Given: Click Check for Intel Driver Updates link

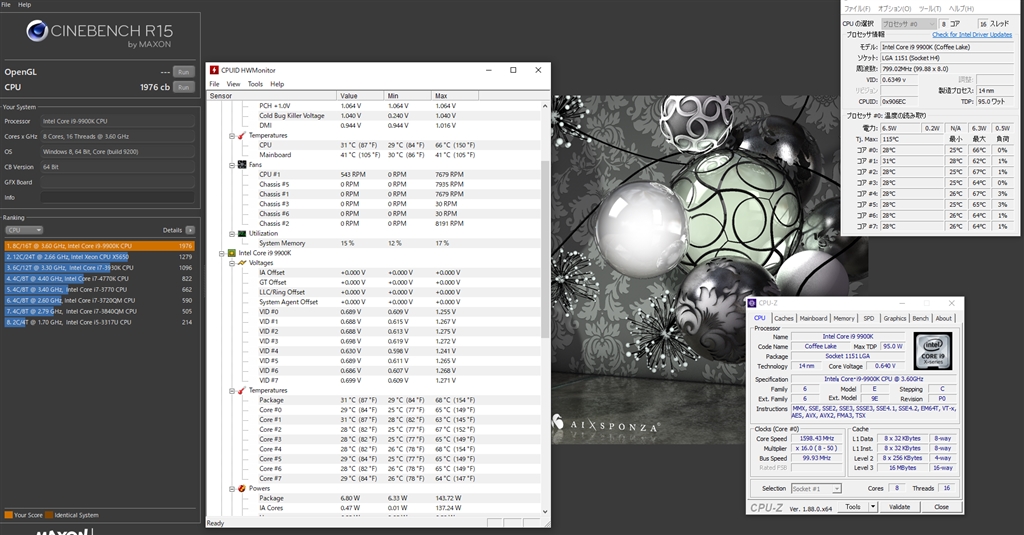Looking at the screenshot, I should pos(972,35).
